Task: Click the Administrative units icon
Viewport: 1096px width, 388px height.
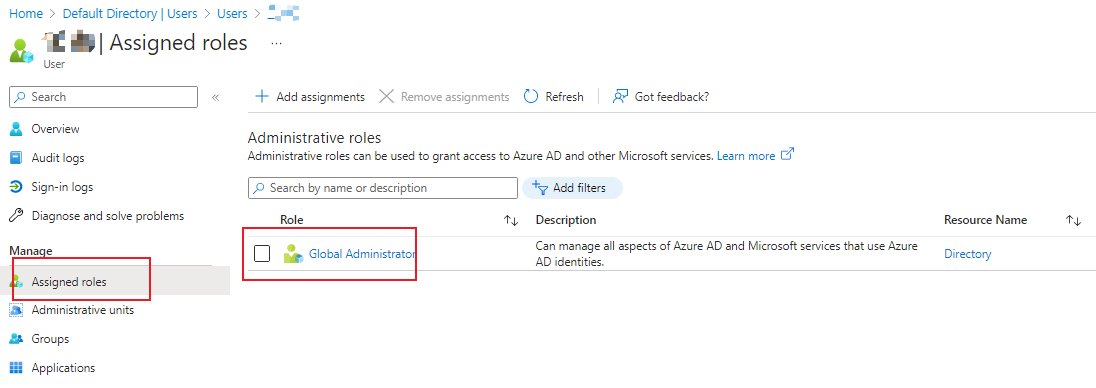Action: click(x=16, y=310)
